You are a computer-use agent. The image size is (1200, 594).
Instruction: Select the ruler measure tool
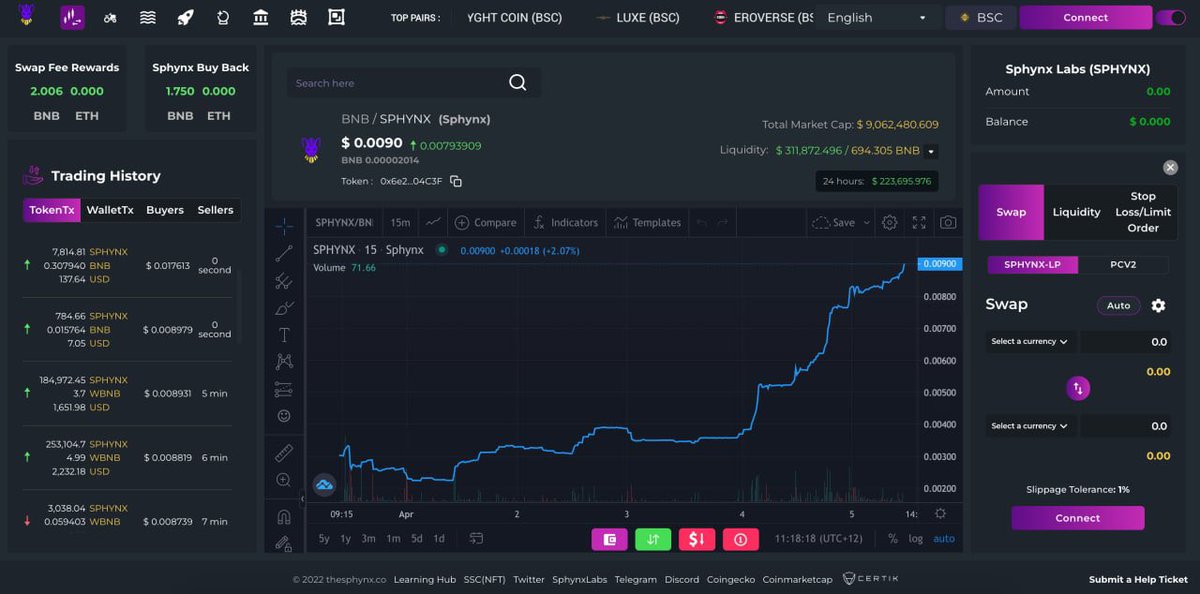(x=284, y=453)
